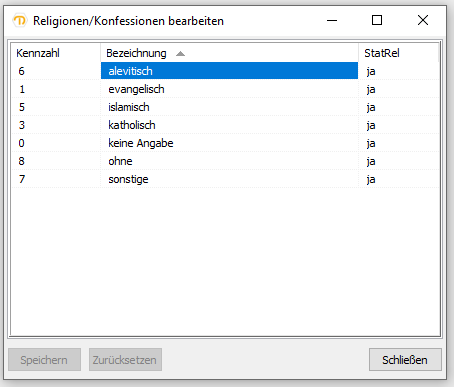Sort by the StatRel column header
Viewport: 454px width, 387px height.
point(399,53)
